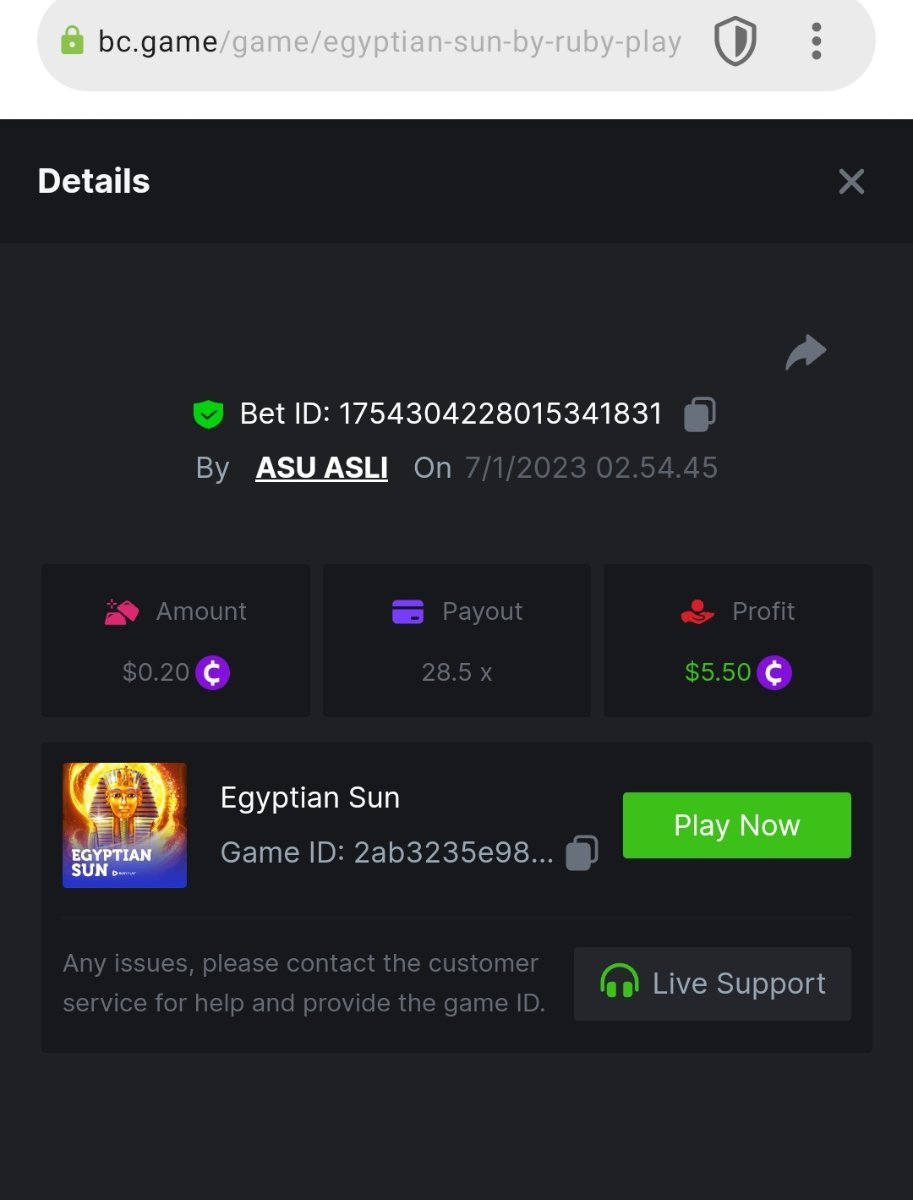This screenshot has height=1200, width=913.
Task: Click the Amount bet icon
Action: pos(122,611)
